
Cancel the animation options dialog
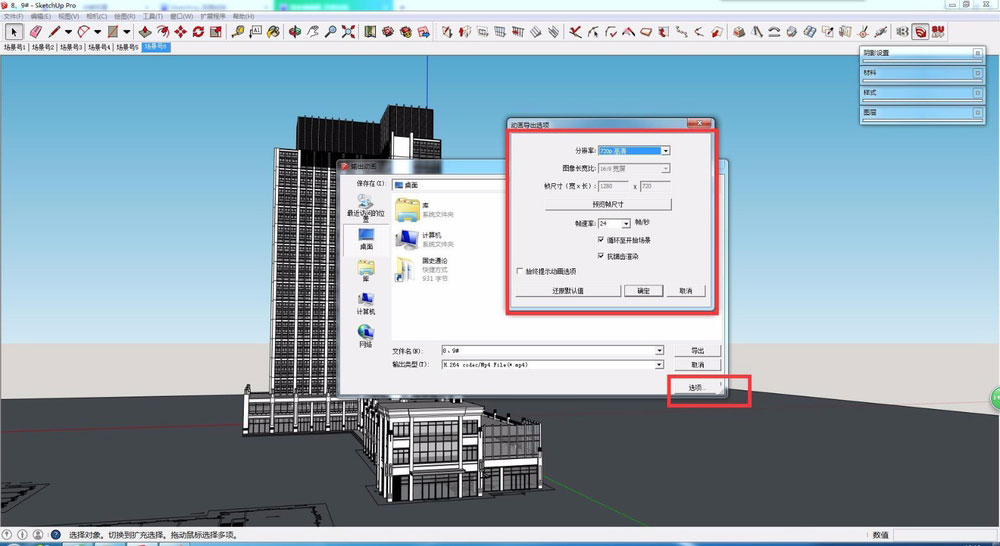(686, 290)
